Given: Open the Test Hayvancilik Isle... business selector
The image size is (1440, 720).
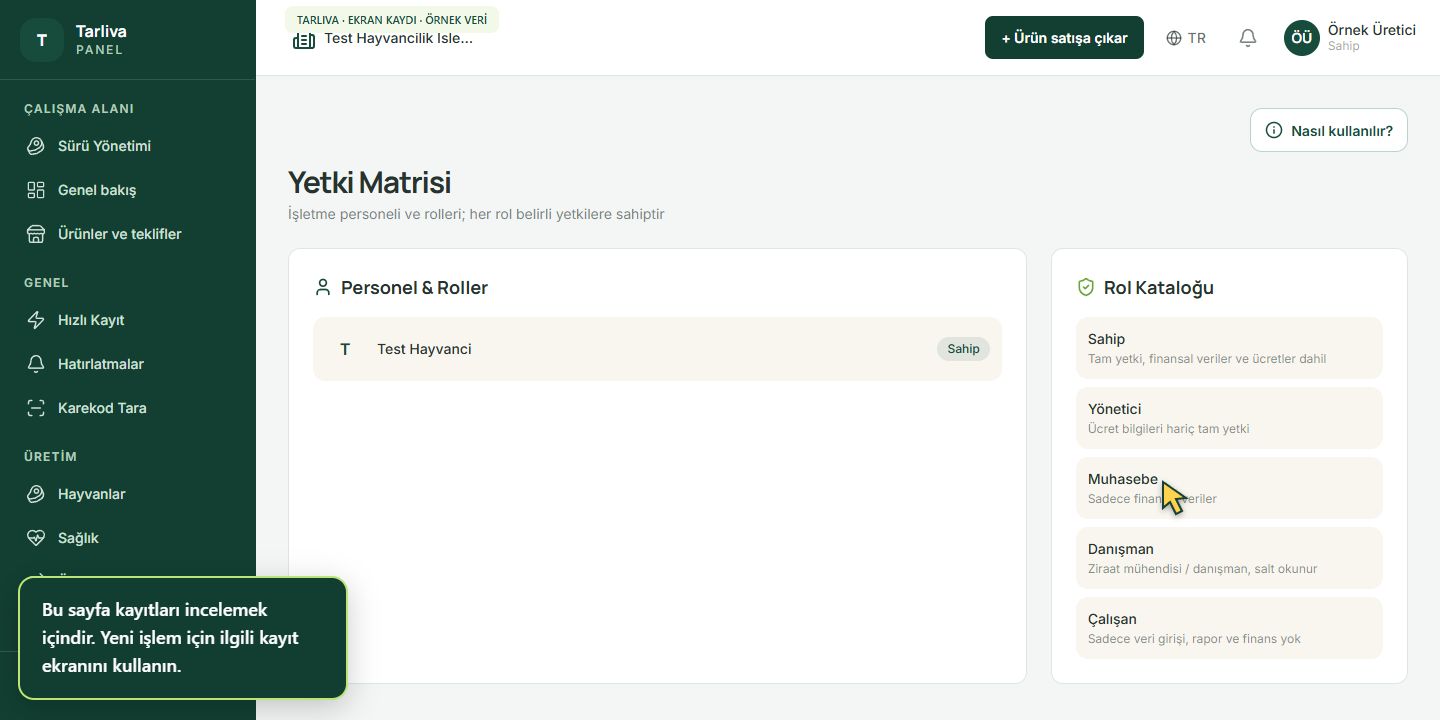Looking at the screenshot, I should tap(383, 39).
